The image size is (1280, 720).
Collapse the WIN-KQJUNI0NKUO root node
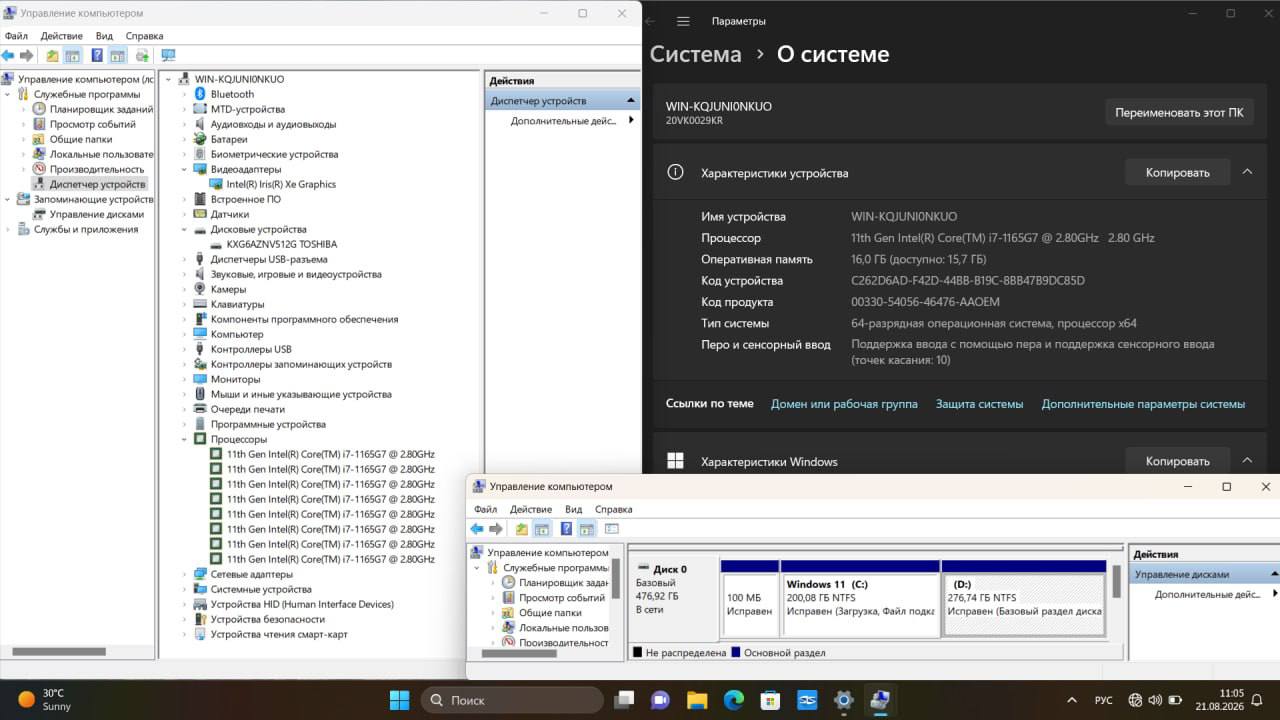[x=169, y=79]
